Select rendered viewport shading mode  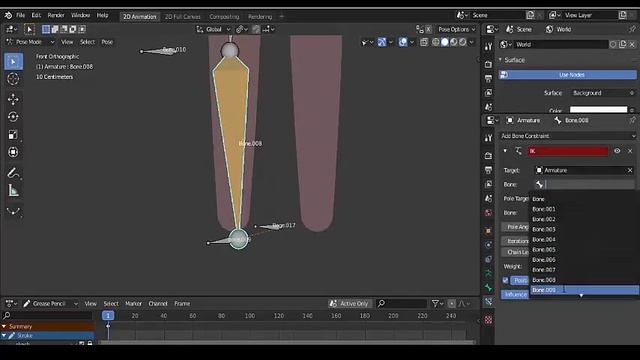463,42
